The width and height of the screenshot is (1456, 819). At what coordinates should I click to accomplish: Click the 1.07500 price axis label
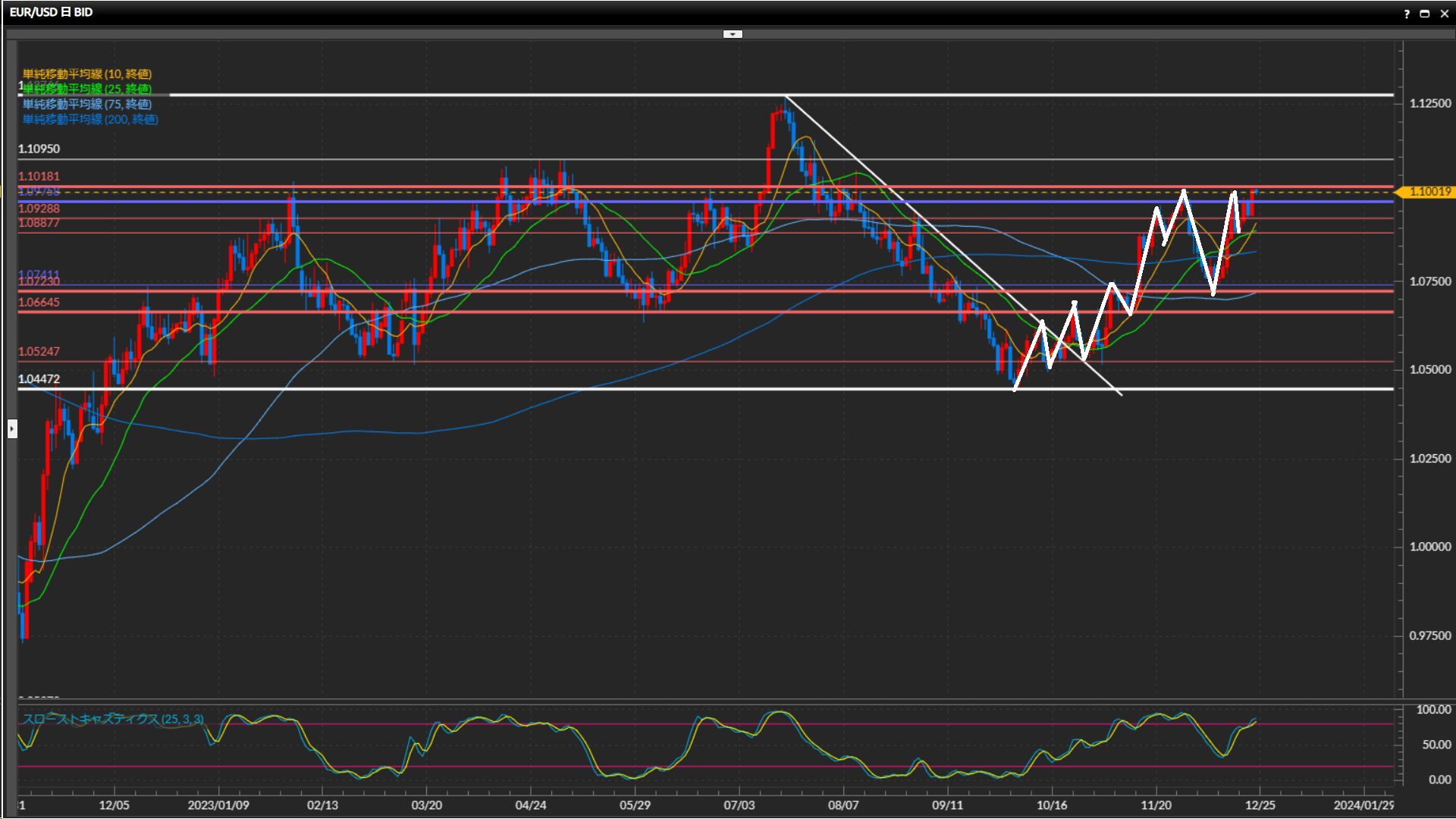click(x=1429, y=281)
